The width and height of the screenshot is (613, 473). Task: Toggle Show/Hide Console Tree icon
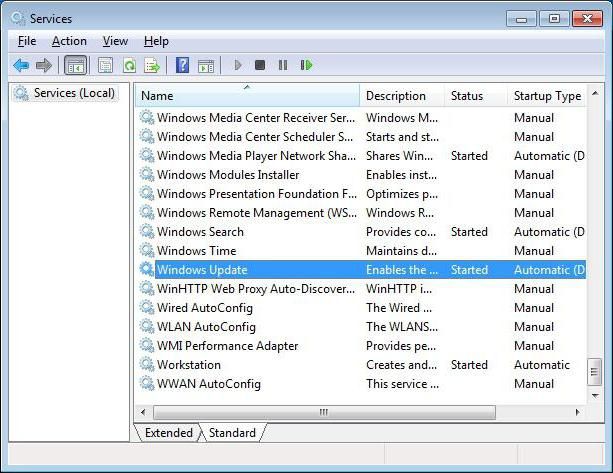coord(75,65)
